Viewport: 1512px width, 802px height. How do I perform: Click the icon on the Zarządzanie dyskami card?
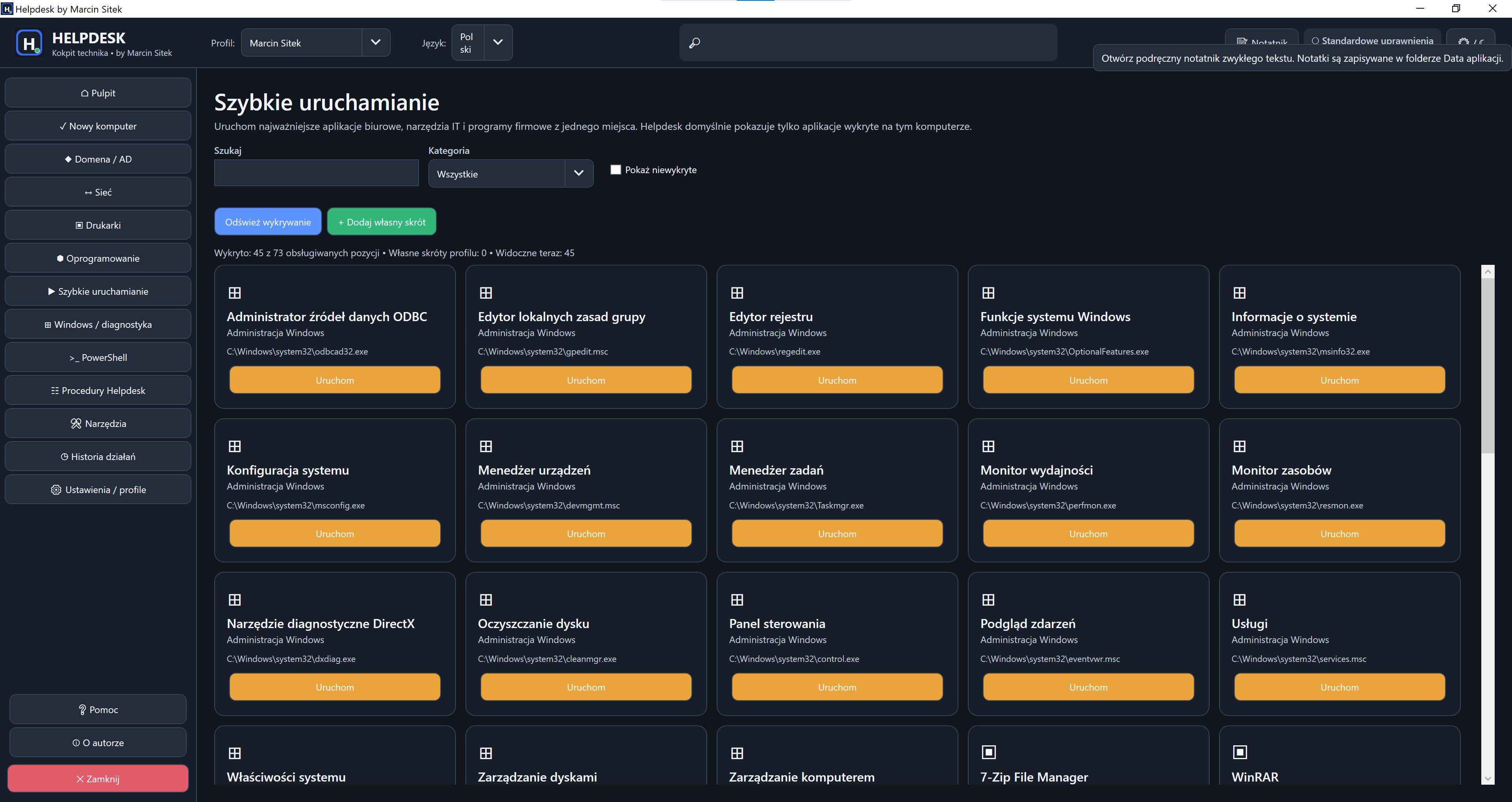click(x=486, y=753)
